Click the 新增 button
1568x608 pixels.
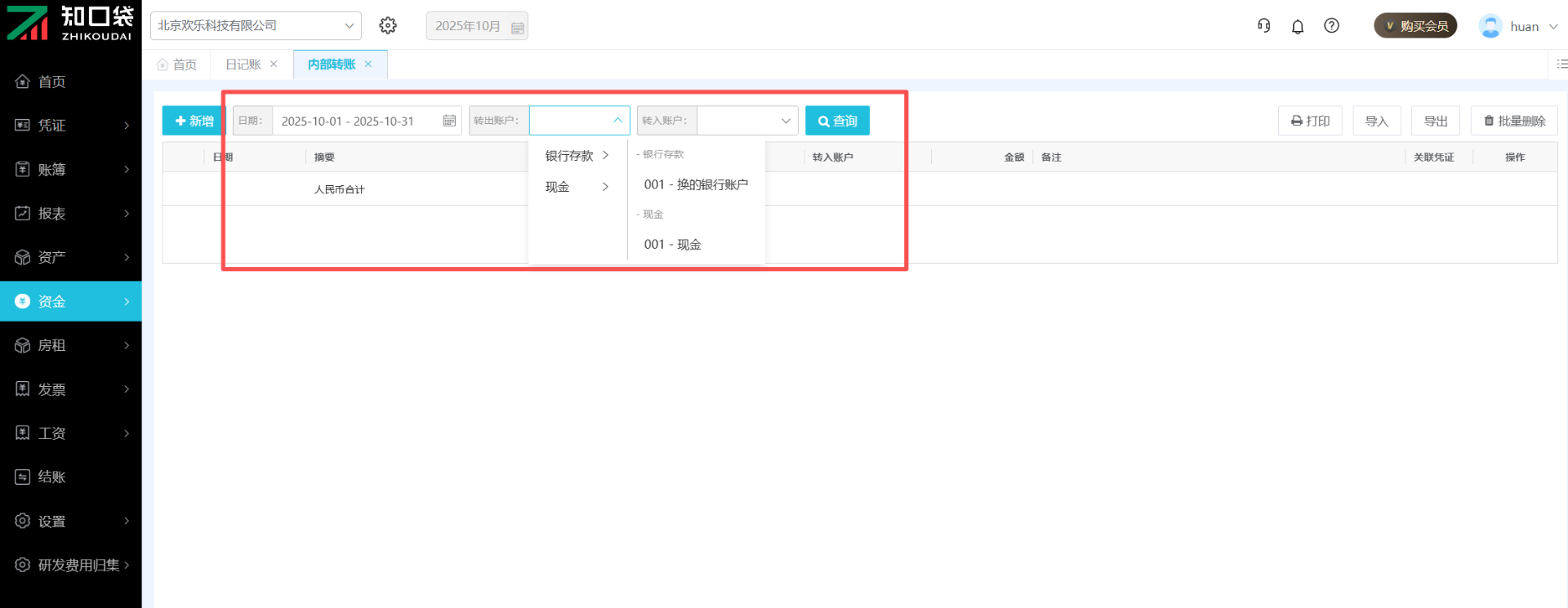click(x=194, y=121)
